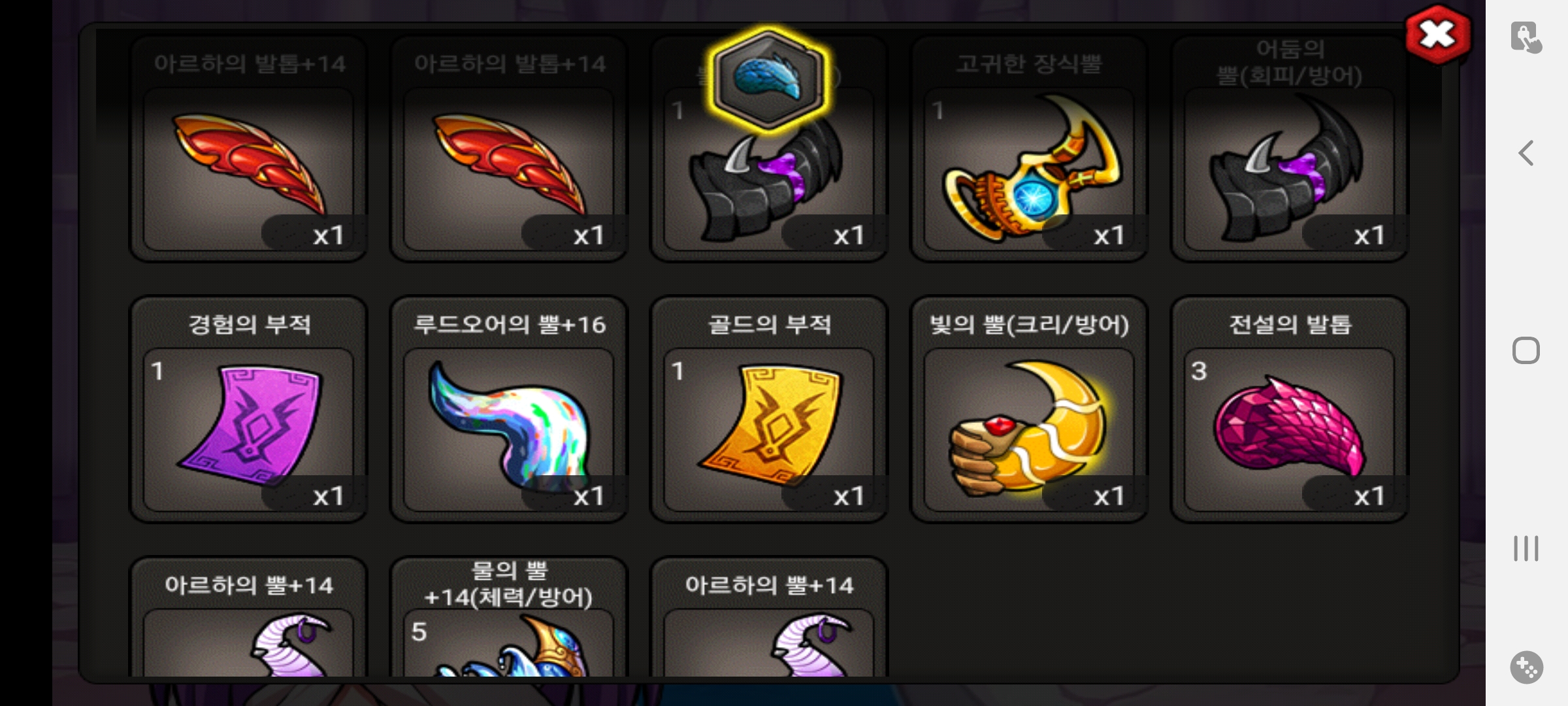Select the rightmost 아르하의 뿔+14 purple horn
Image resolution: width=1568 pixels, height=706 pixels.
pyautogui.click(x=769, y=617)
